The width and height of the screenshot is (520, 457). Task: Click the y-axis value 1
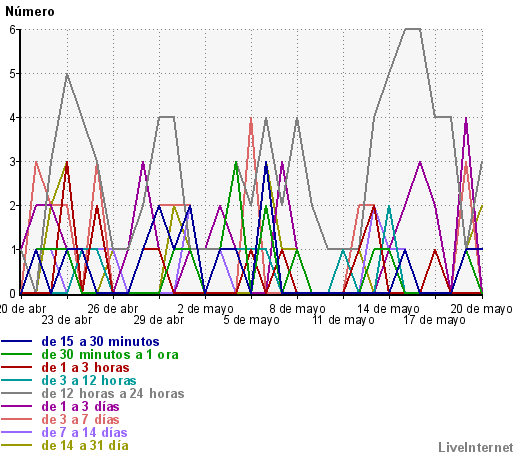point(13,250)
